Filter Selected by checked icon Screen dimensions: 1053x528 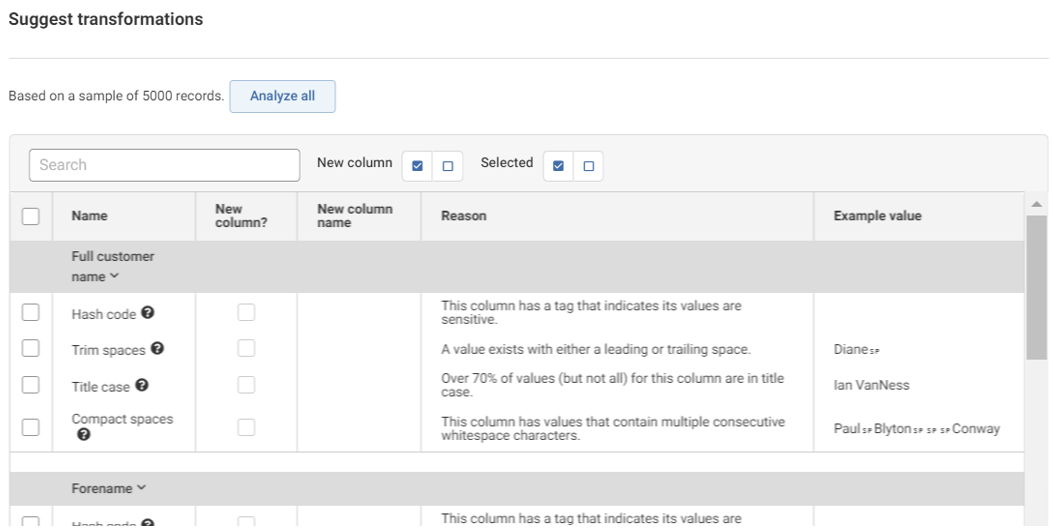(558, 165)
